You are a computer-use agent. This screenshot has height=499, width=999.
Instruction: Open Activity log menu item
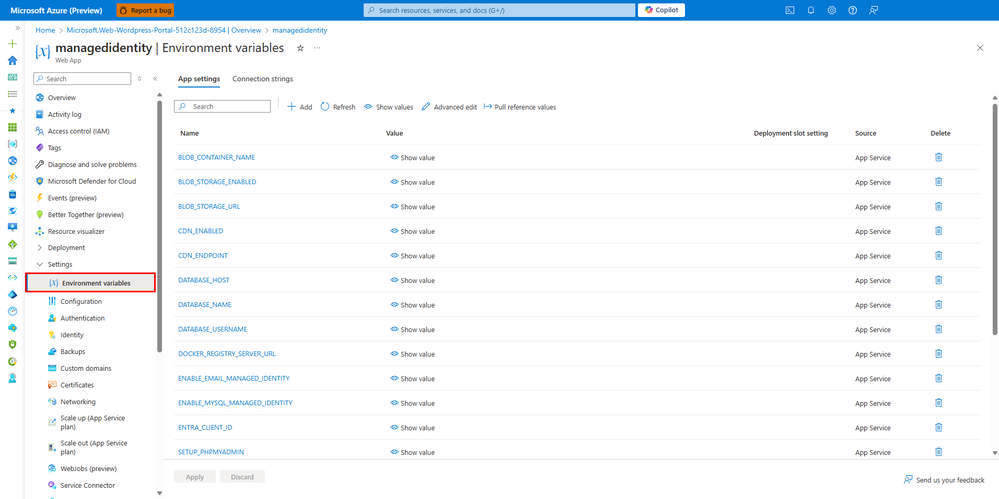click(64, 114)
